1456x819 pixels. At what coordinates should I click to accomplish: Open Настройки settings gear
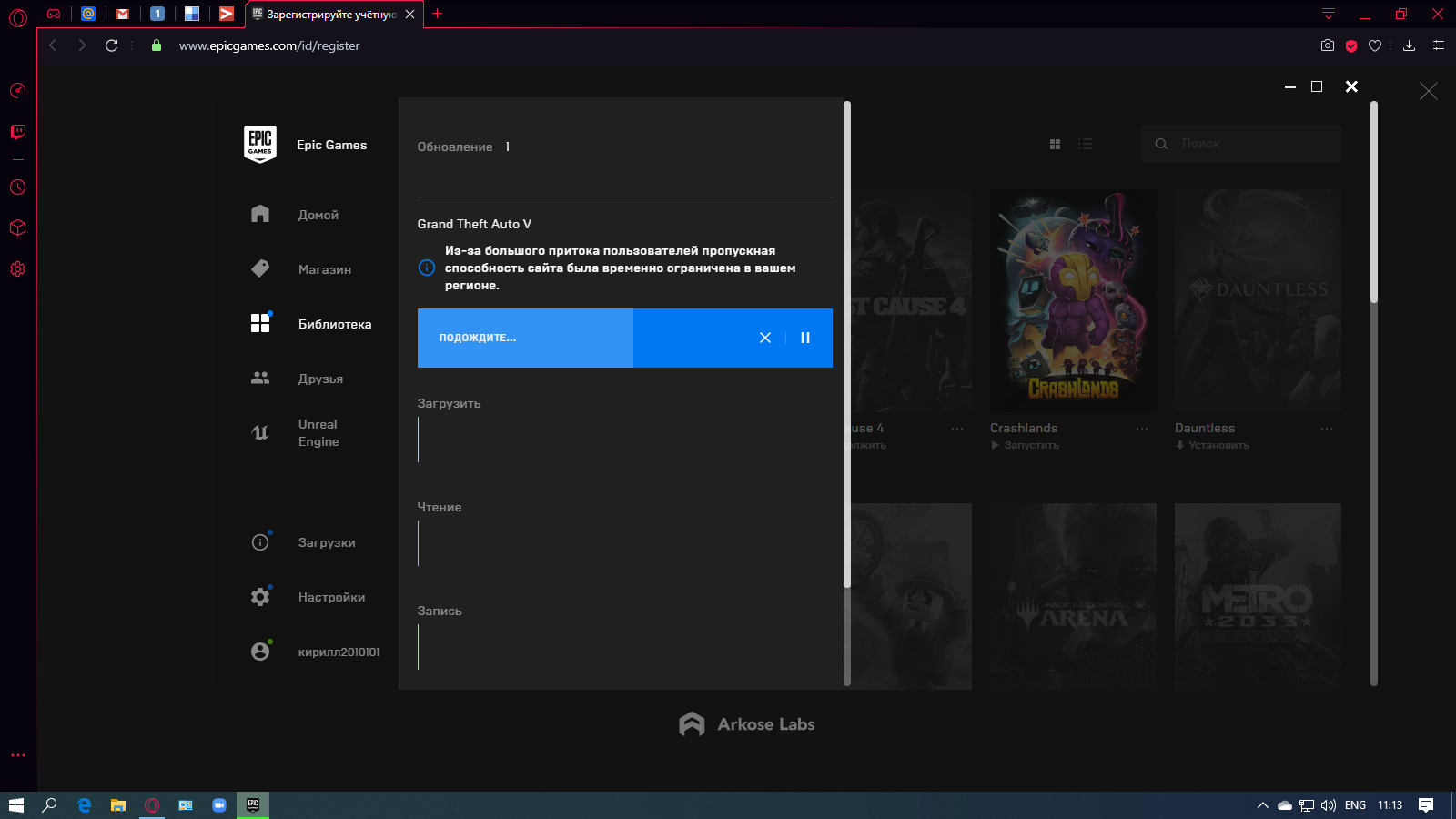point(309,597)
